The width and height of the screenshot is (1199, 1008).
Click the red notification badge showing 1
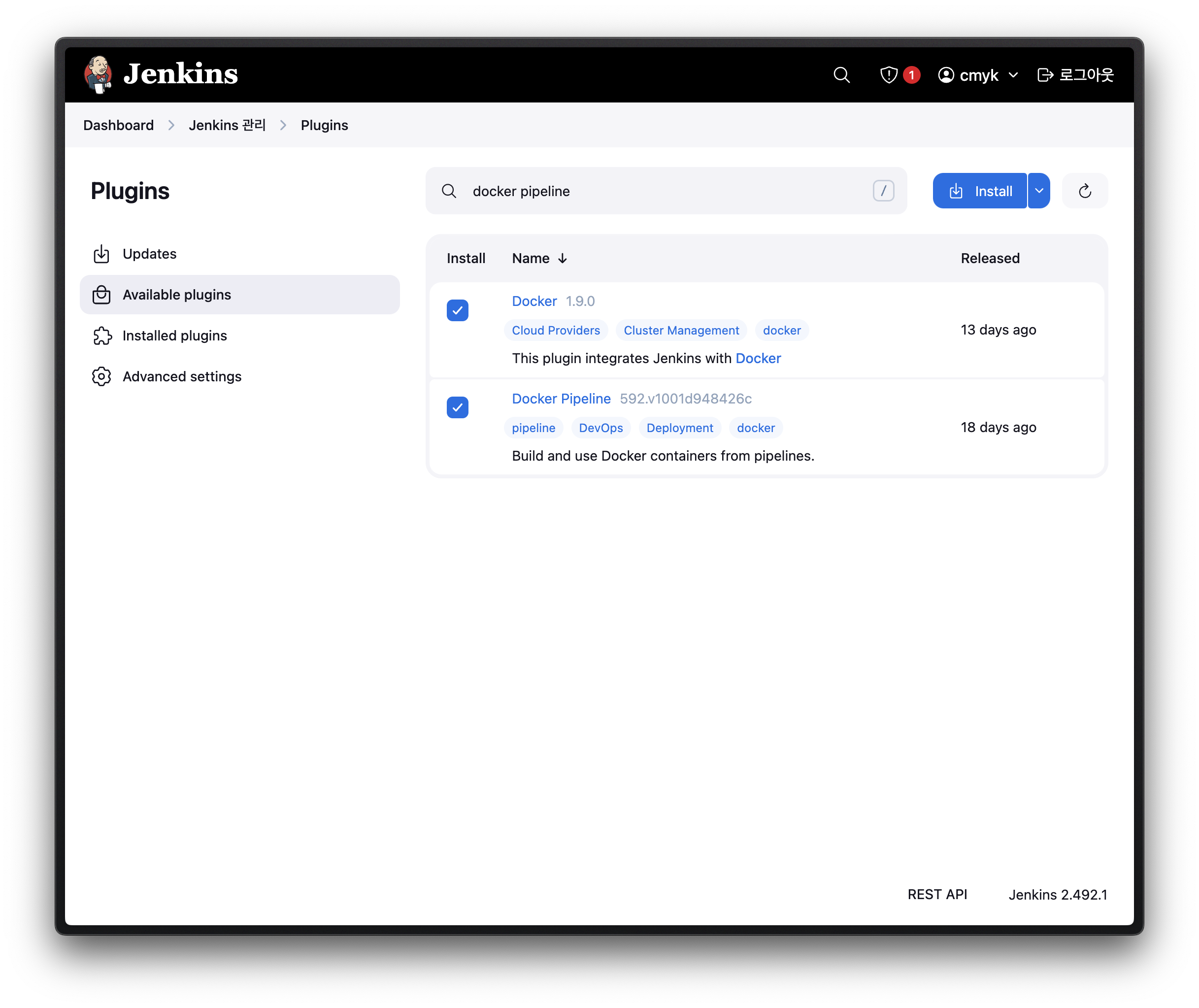(912, 75)
